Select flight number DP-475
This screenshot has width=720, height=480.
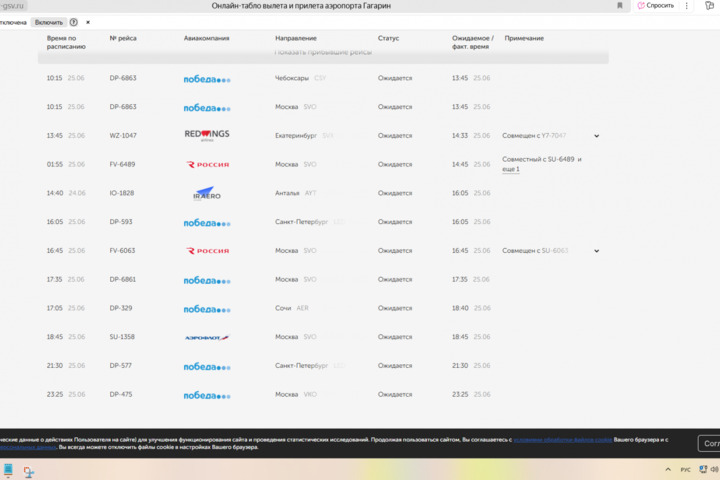coord(121,394)
